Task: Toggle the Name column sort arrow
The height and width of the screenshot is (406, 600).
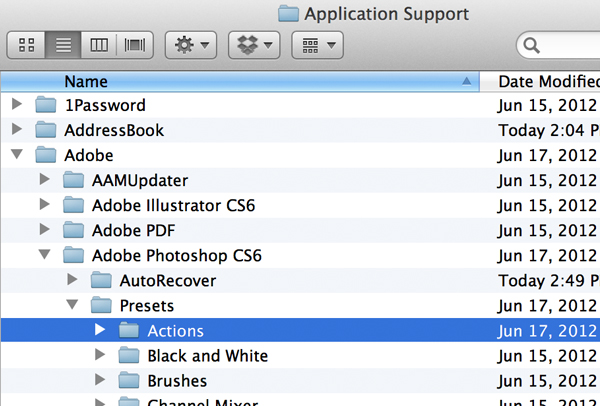Action: [466, 81]
